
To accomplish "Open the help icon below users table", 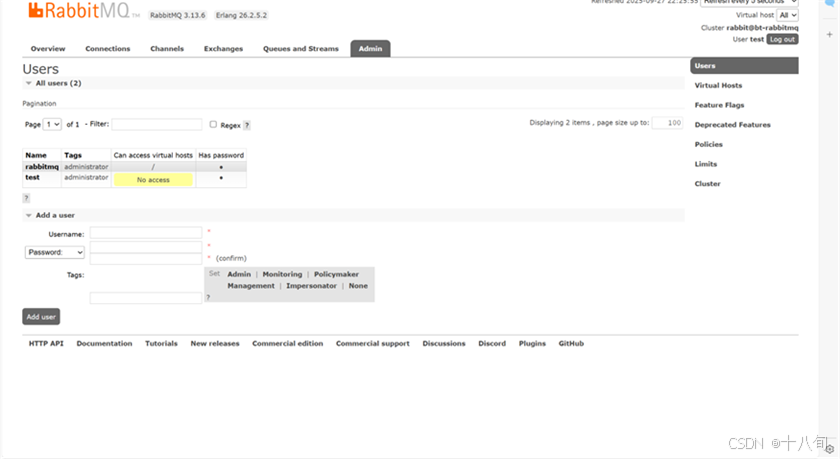I will pyautogui.click(x=26, y=198).
